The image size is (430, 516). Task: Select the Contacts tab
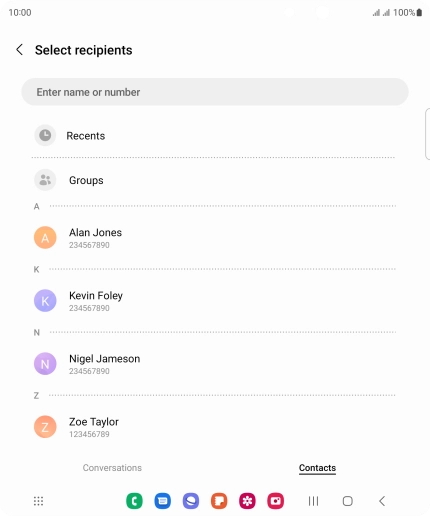coord(317,468)
